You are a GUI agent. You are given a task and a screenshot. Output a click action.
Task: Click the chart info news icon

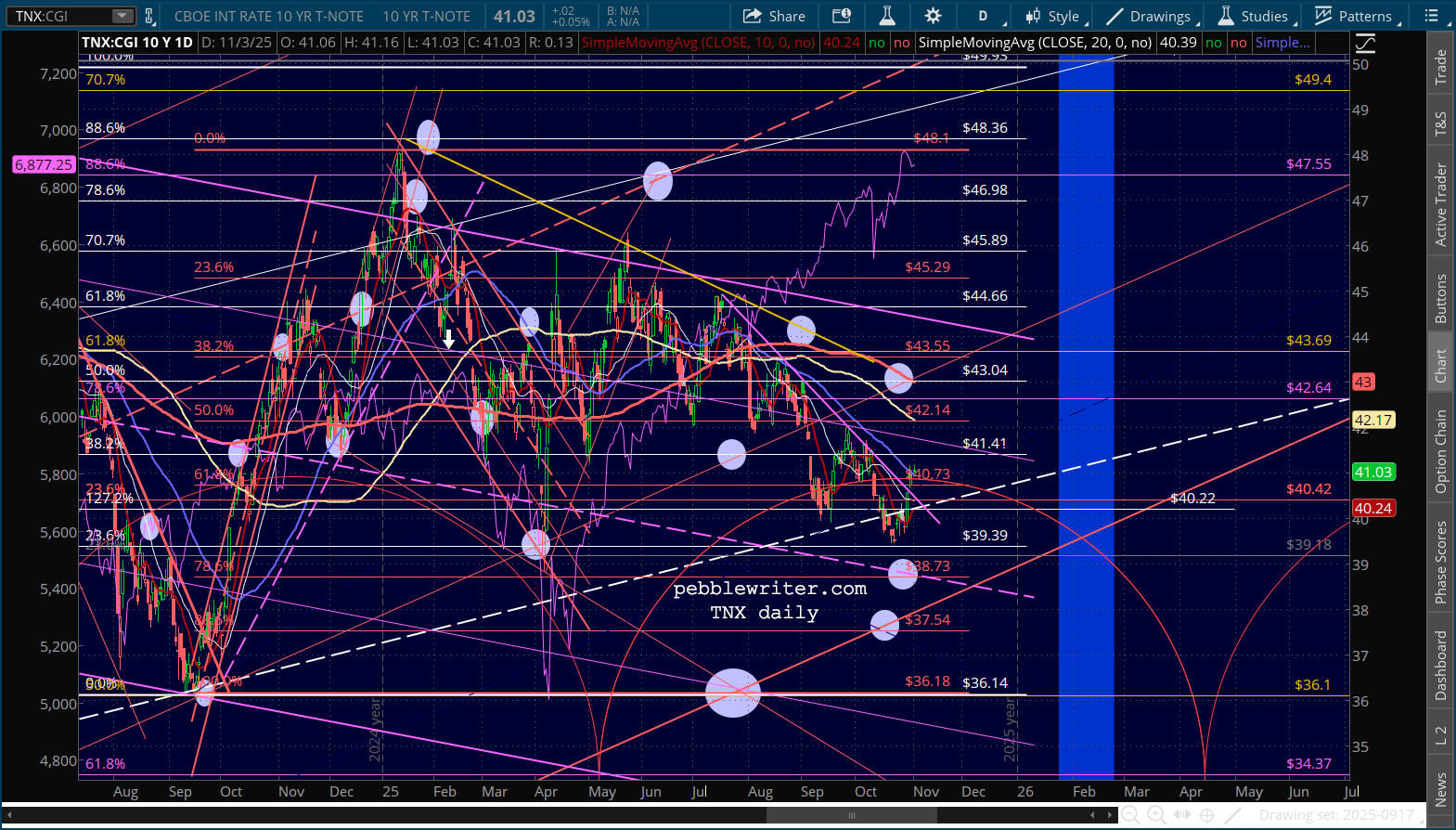(x=841, y=16)
